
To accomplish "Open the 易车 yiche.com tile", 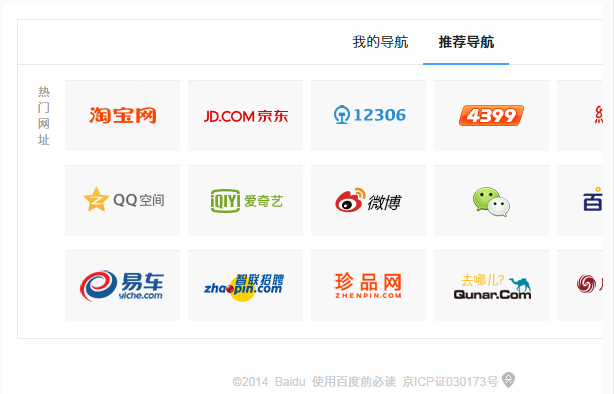I will click(x=123, y=286).
